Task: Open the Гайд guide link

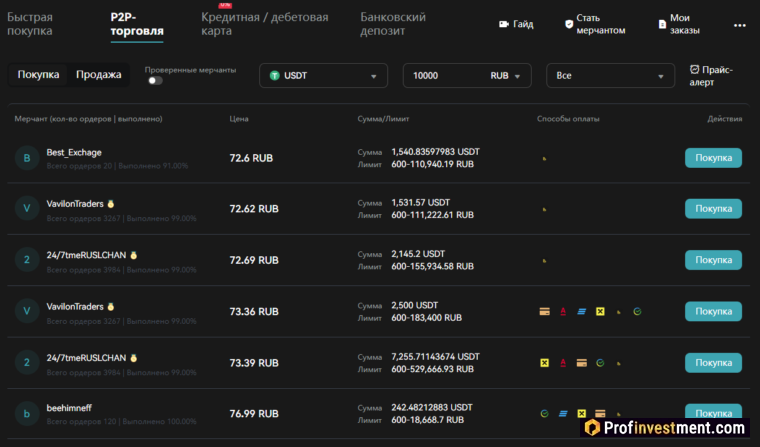Action: (x=516, y=24)
